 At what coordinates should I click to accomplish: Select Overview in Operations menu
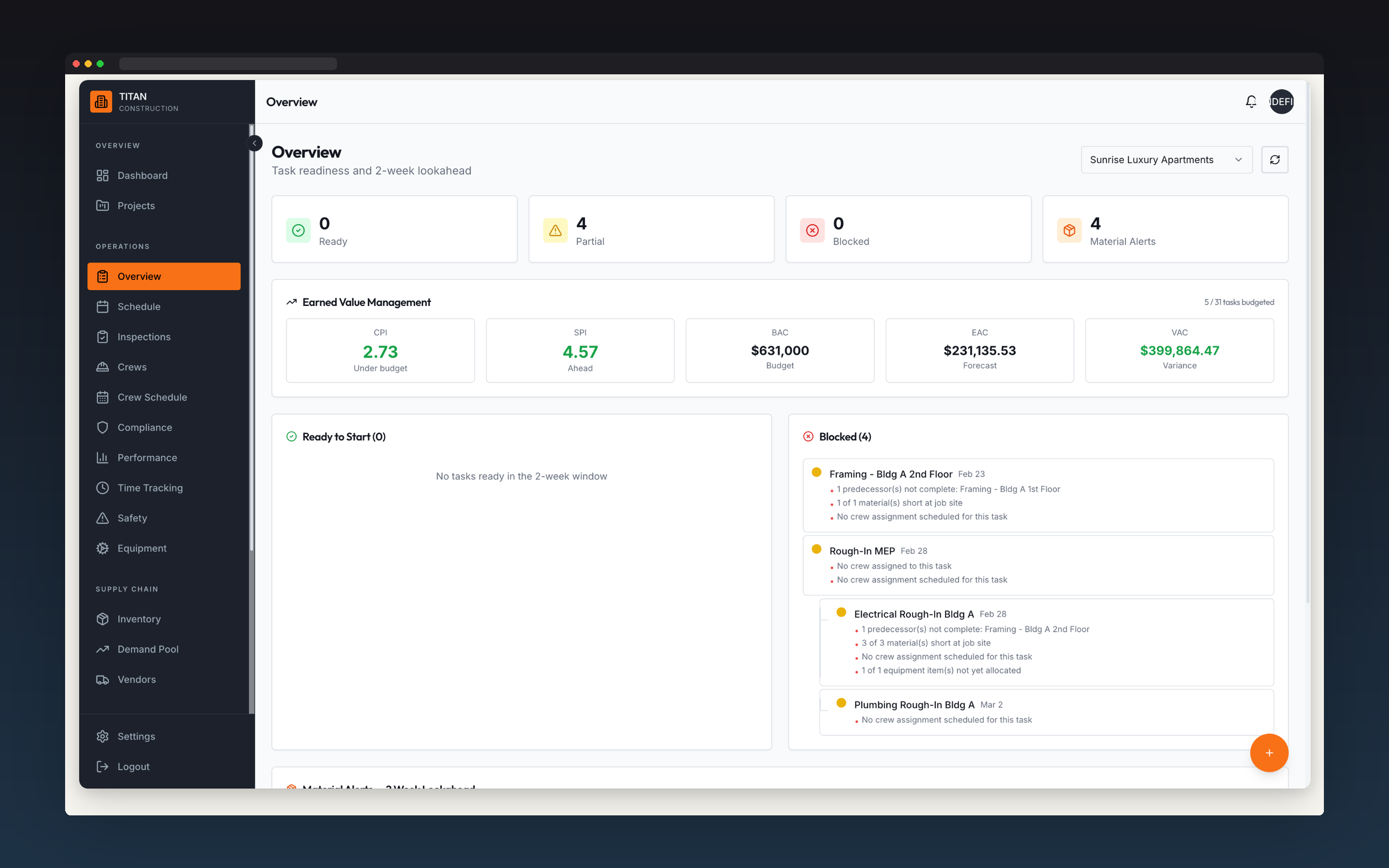coord(163,276)
